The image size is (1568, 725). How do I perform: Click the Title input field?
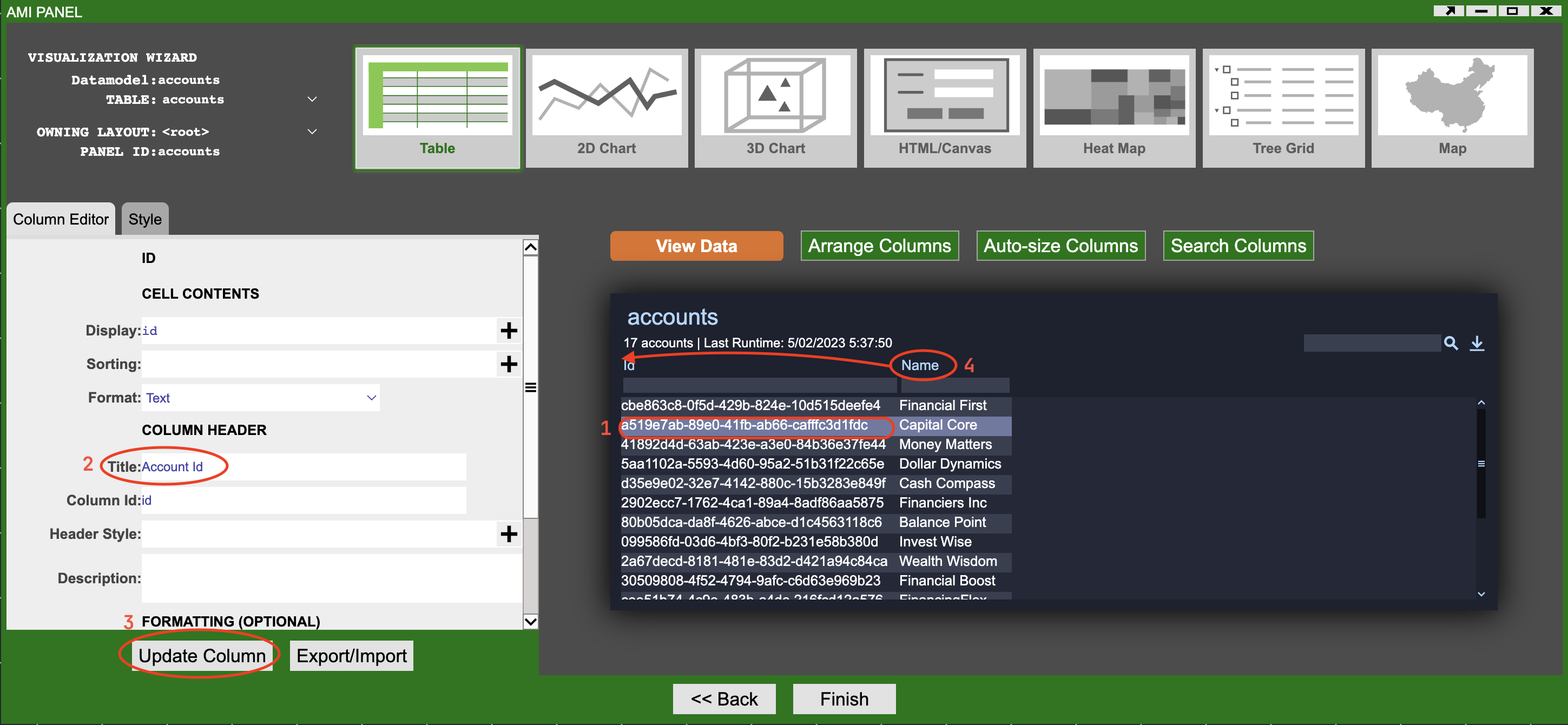click(303, 467)
